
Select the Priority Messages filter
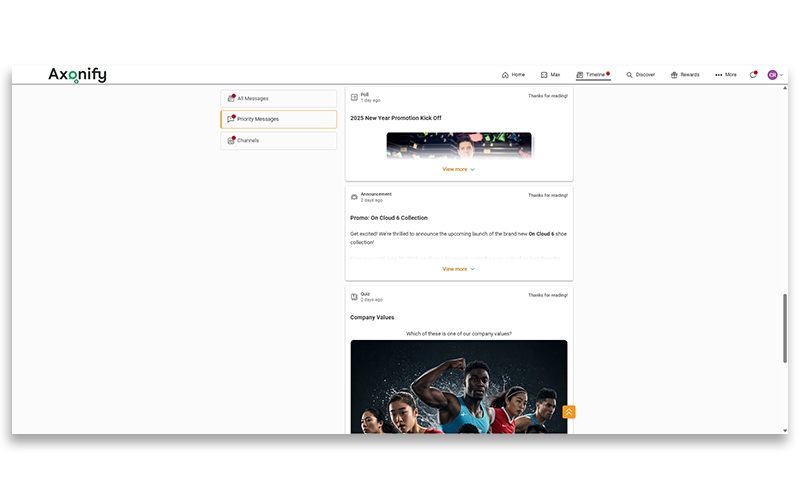tap(278, 119)
